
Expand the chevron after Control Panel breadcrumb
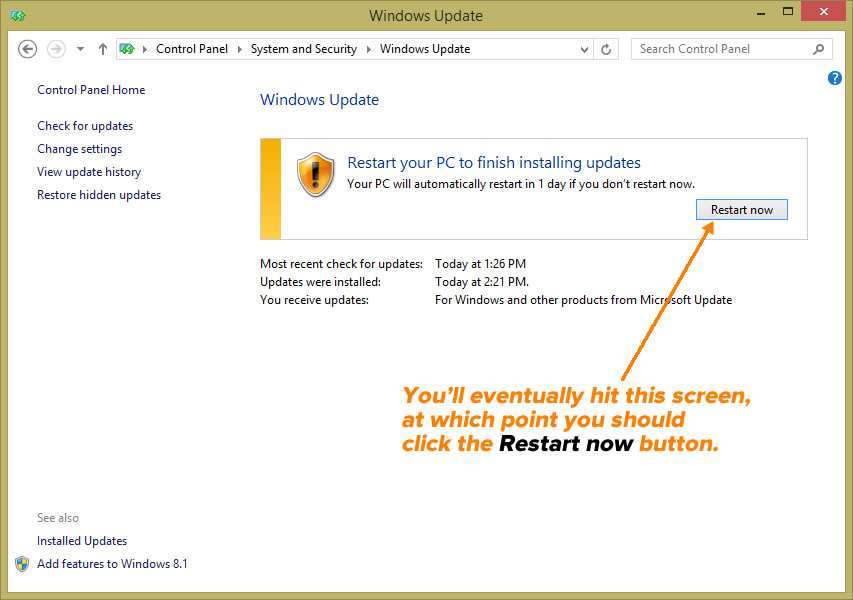(239, 49)
